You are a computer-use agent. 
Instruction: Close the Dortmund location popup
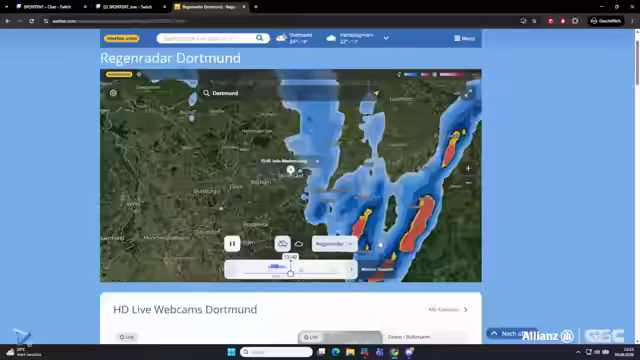317,161
